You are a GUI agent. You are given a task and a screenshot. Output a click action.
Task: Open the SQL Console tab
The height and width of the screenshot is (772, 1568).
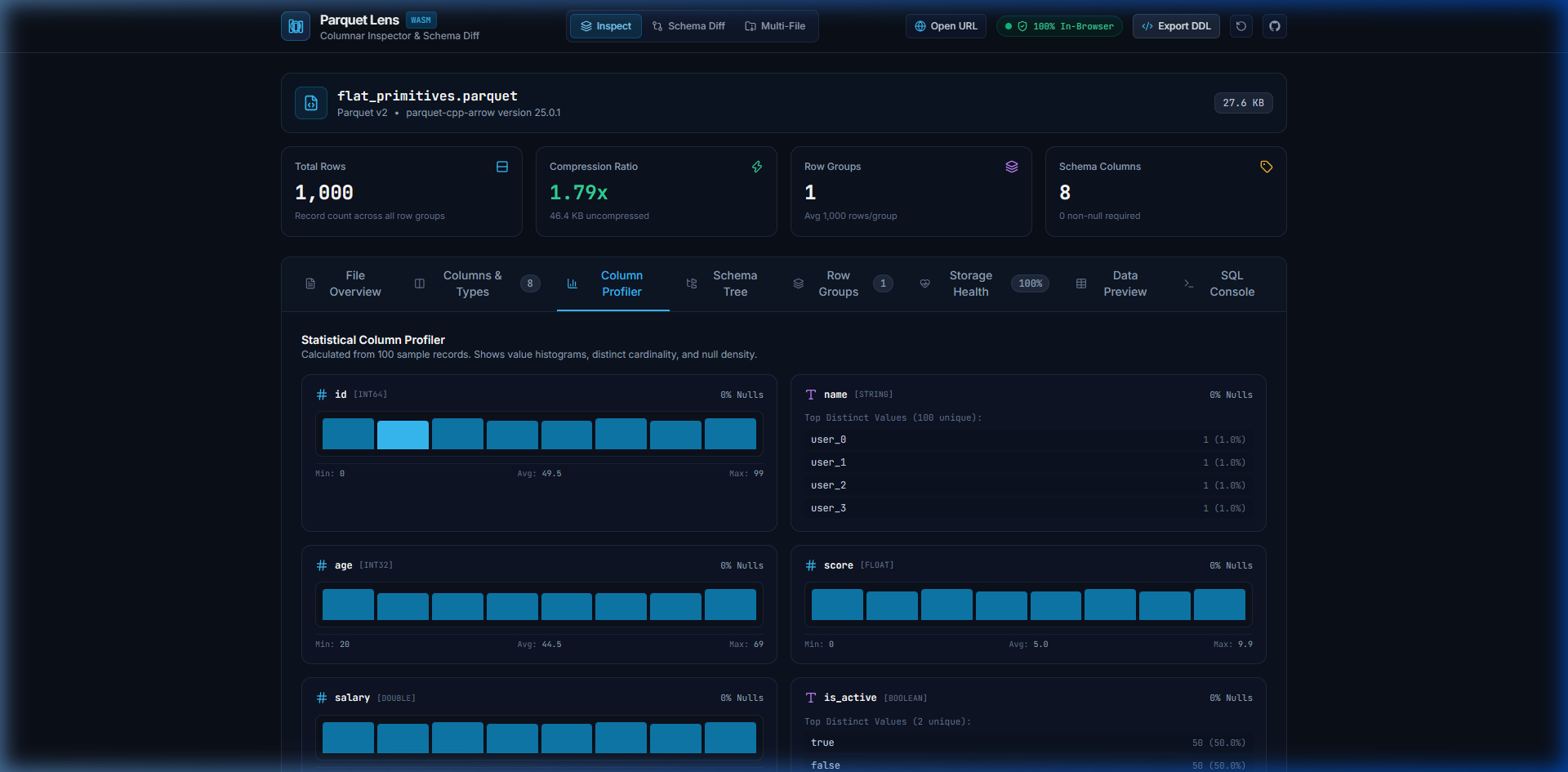pos(1219,283)
